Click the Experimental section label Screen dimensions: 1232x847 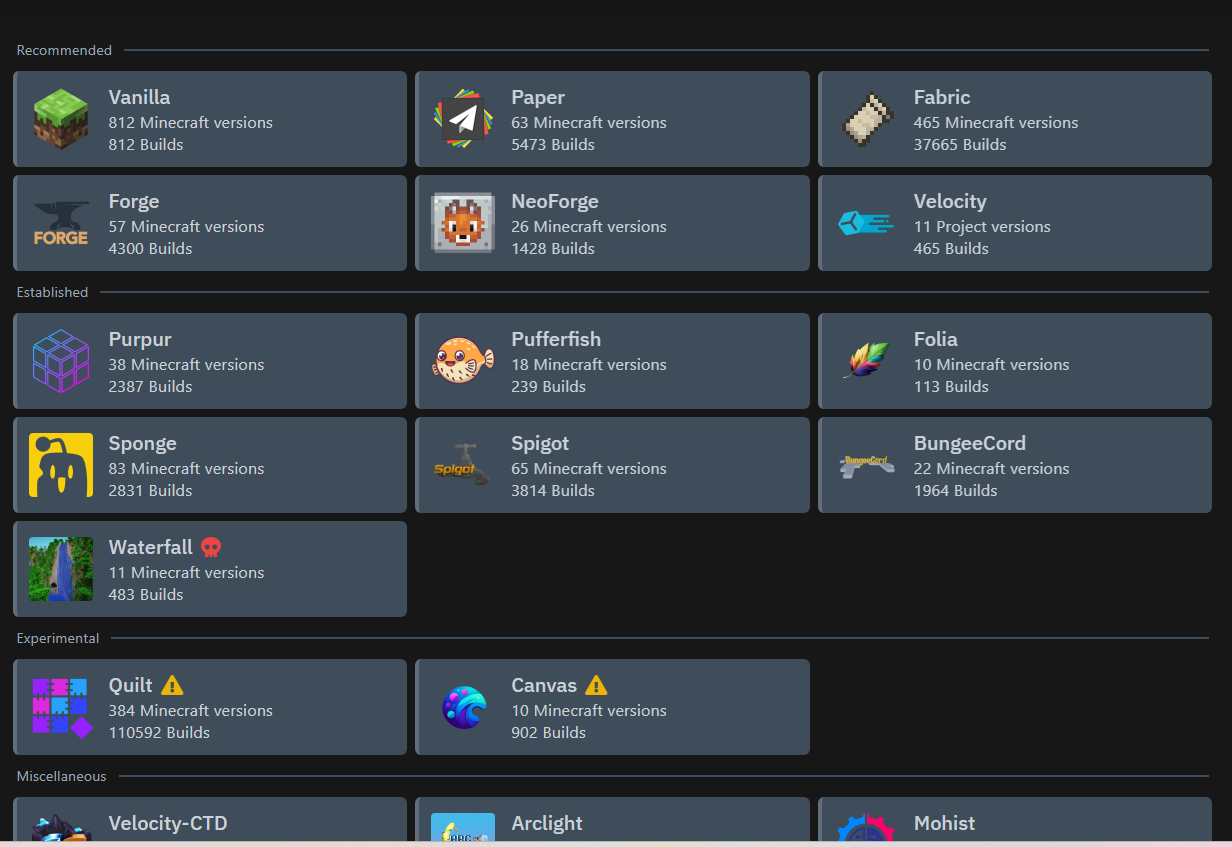click(x=58, y=638)
